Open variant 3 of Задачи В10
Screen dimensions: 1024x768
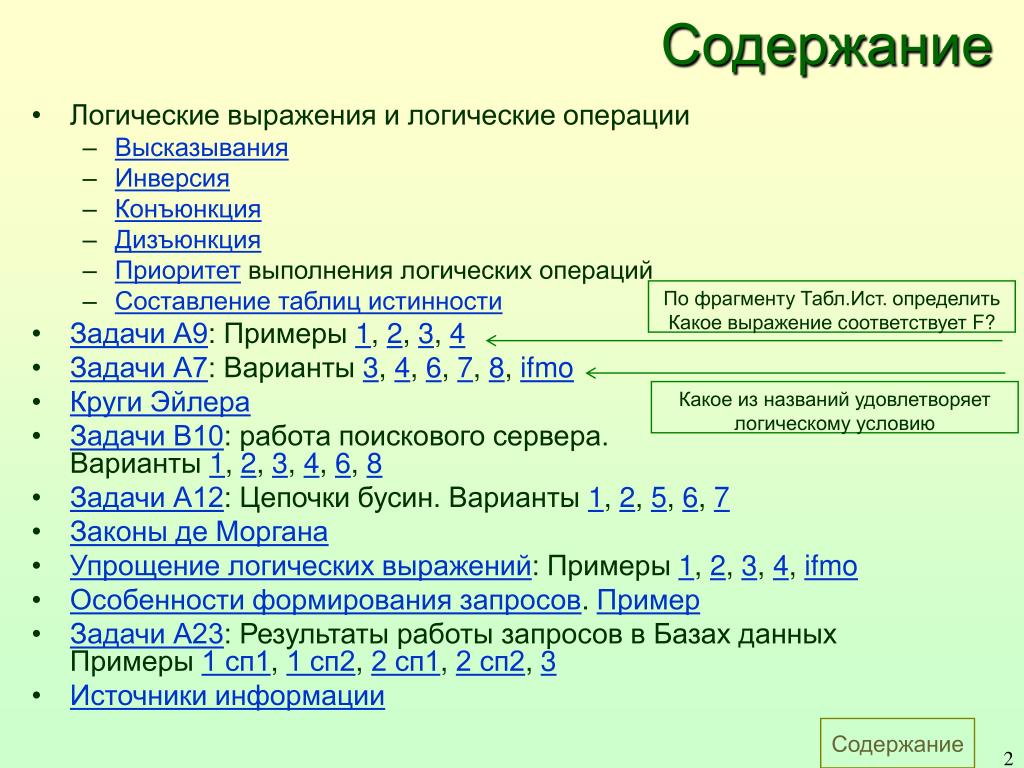tap(280, 464)
